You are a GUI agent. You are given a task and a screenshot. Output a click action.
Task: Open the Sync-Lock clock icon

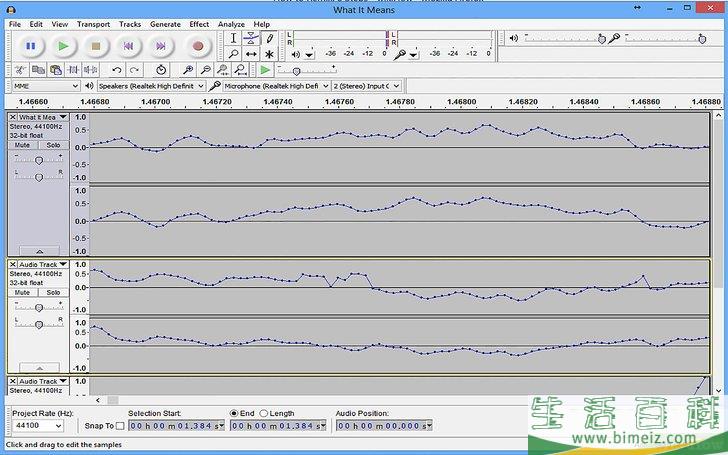tap(161, 70)
